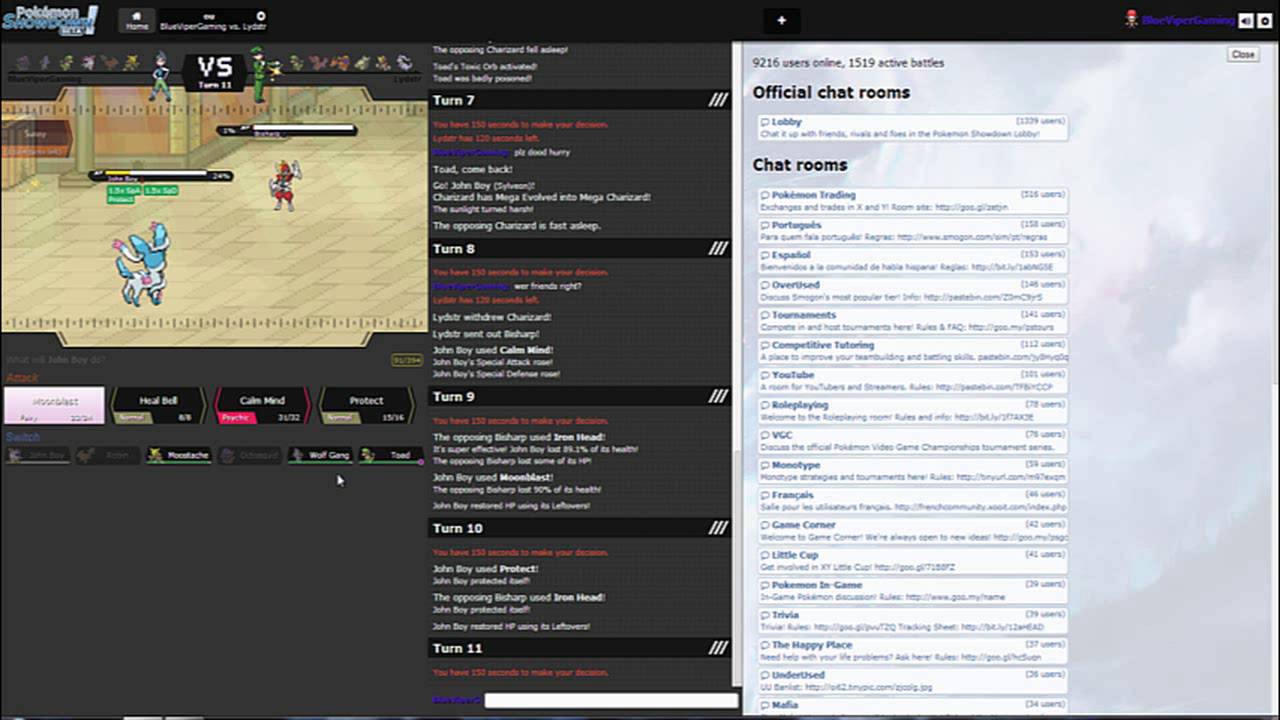
Task: Join the Pokémon In-Game room
Action: 912,591
